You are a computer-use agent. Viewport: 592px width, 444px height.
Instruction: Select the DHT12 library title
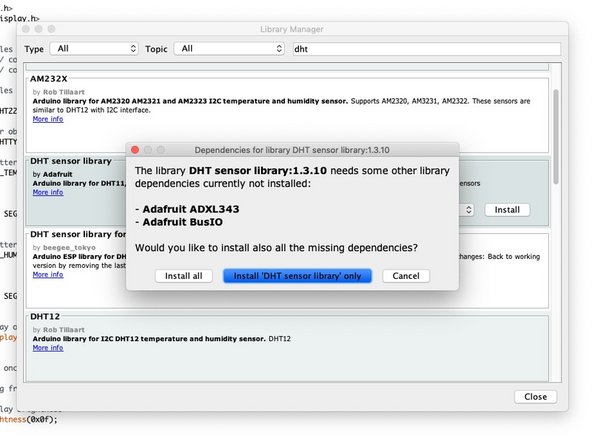(x=45, y=316)
